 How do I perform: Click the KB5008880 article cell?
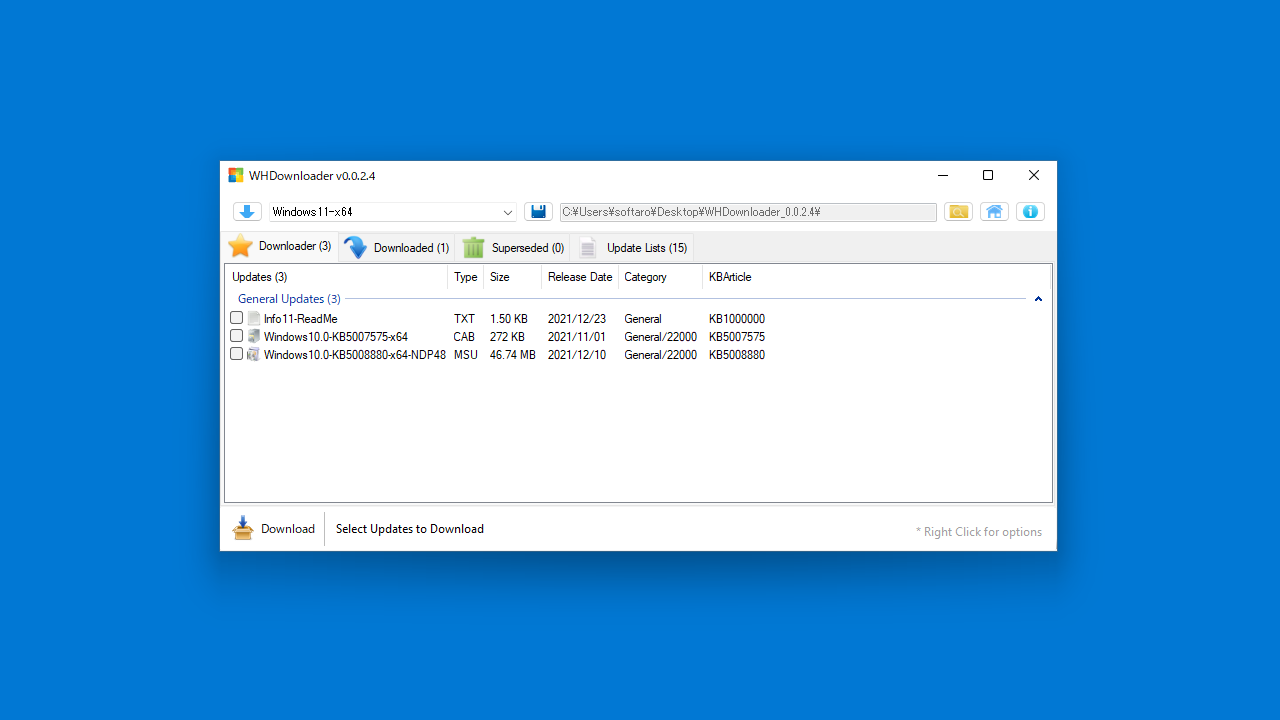[x=737, y=355]
